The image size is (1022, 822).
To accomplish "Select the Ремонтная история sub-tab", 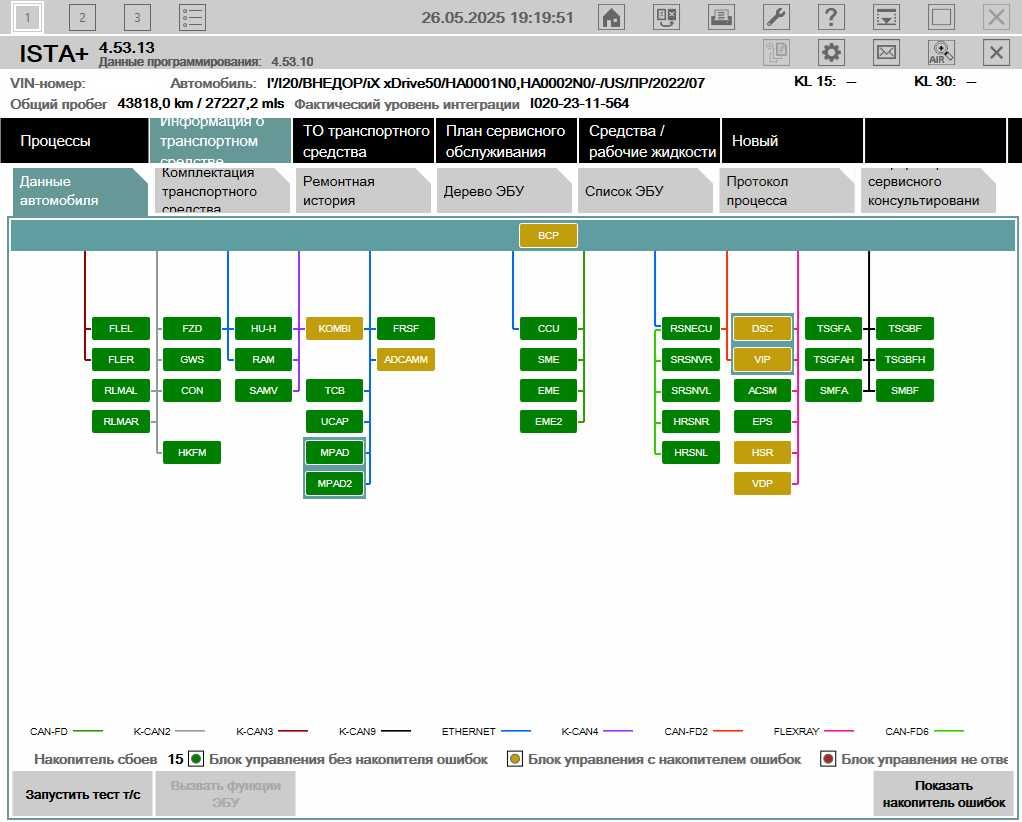I will click(x=363, y=191).
